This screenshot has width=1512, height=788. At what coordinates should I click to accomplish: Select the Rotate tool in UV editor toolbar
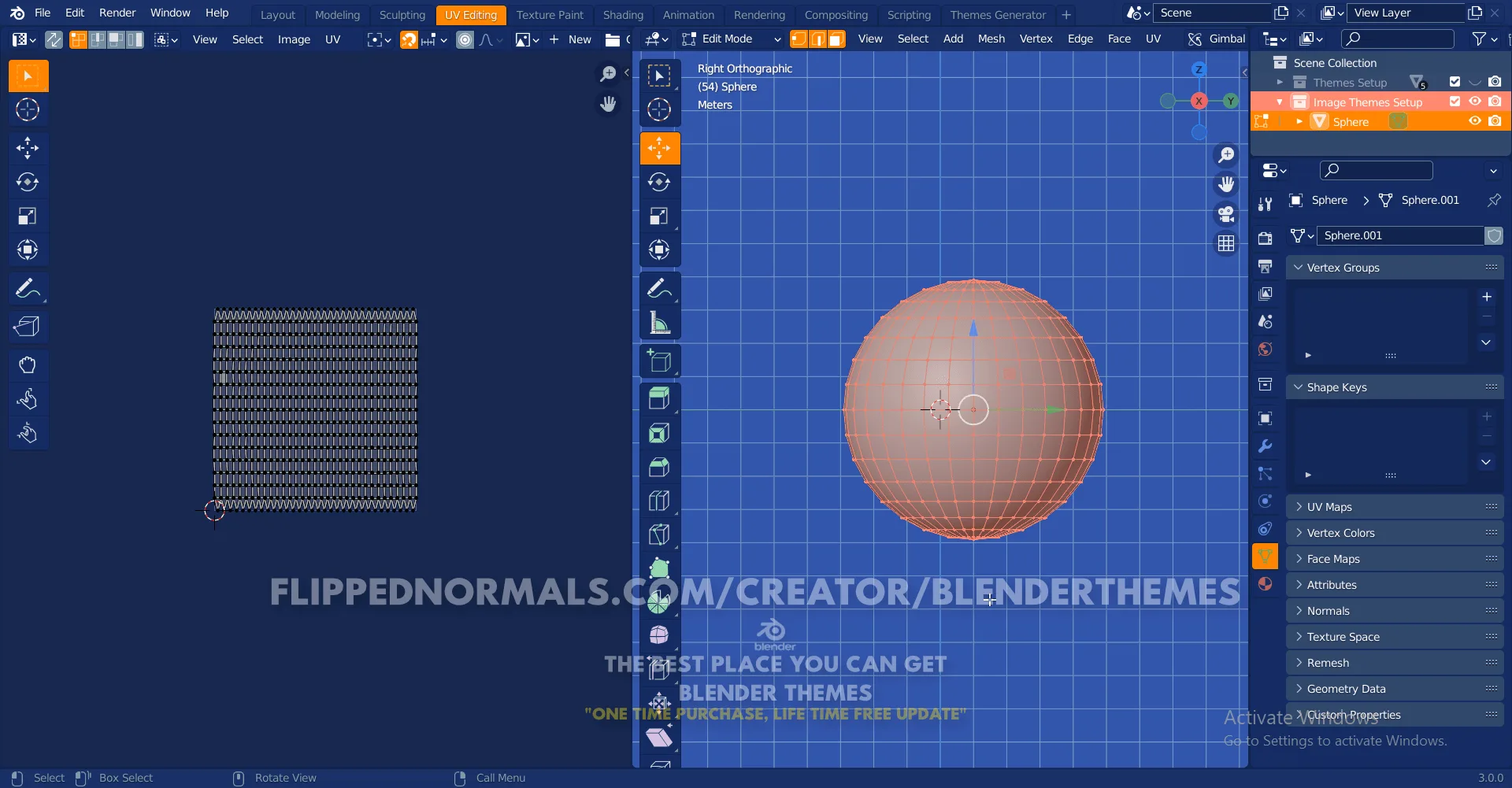pyautogui.click(x=28, y=182)
